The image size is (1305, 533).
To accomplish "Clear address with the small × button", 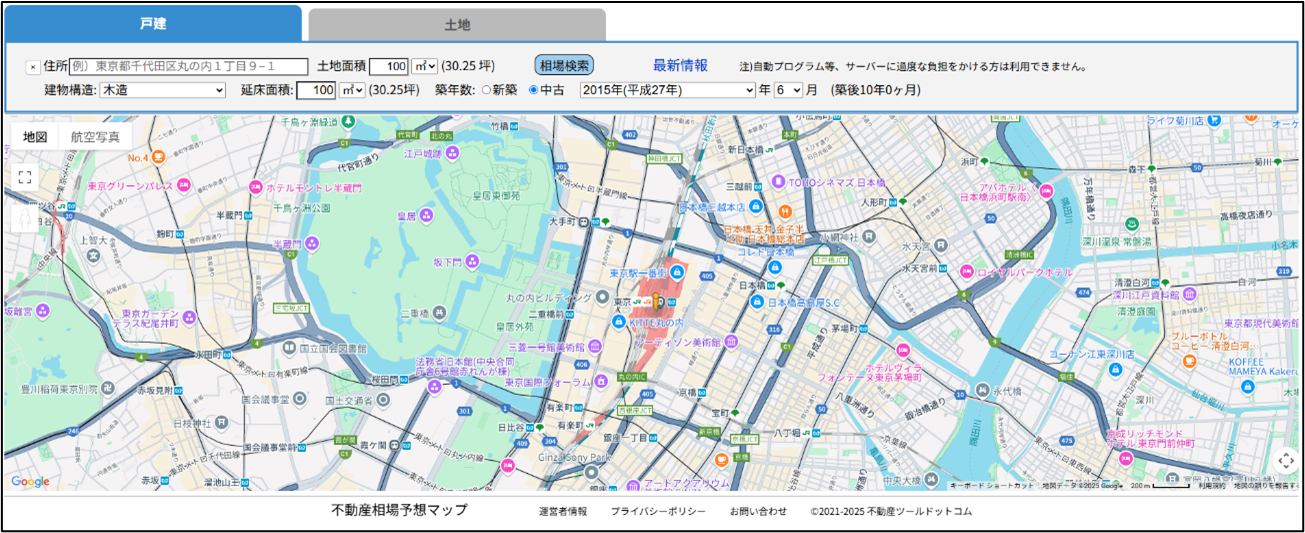I will point(33,67).
